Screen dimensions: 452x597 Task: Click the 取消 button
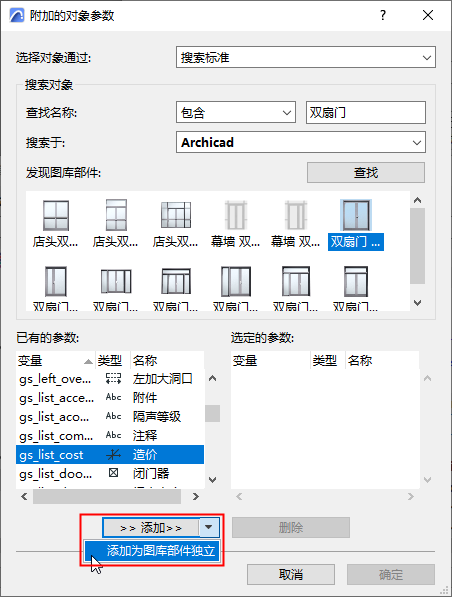[x=291, y=575]
